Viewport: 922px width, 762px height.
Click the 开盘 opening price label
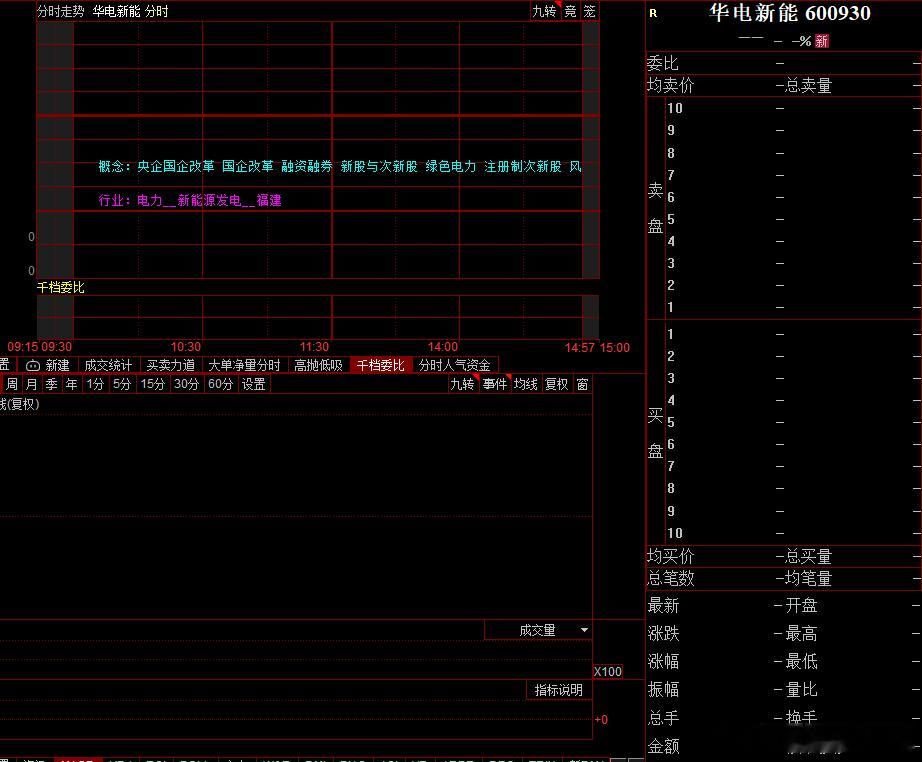point(801,605)
